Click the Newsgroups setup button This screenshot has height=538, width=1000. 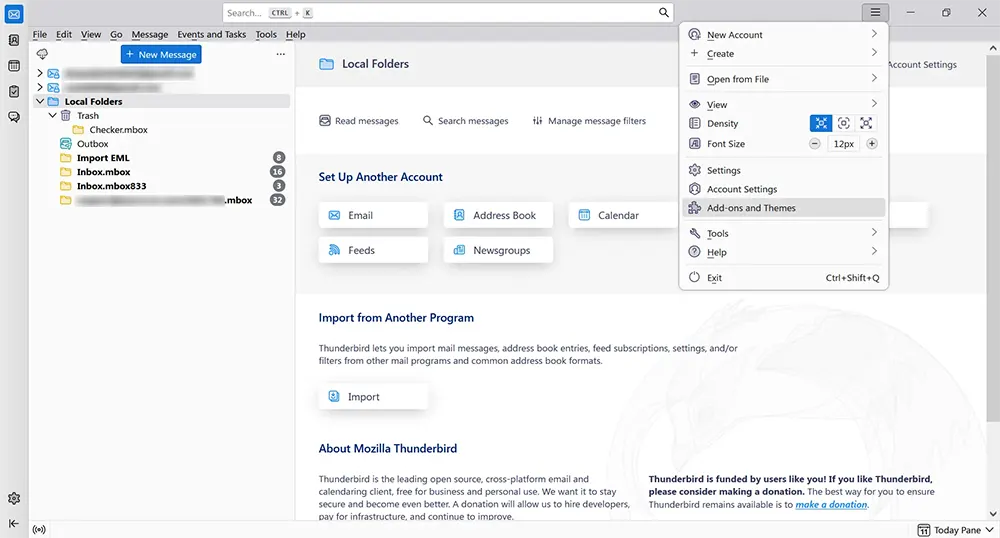(x=498, y=251)
